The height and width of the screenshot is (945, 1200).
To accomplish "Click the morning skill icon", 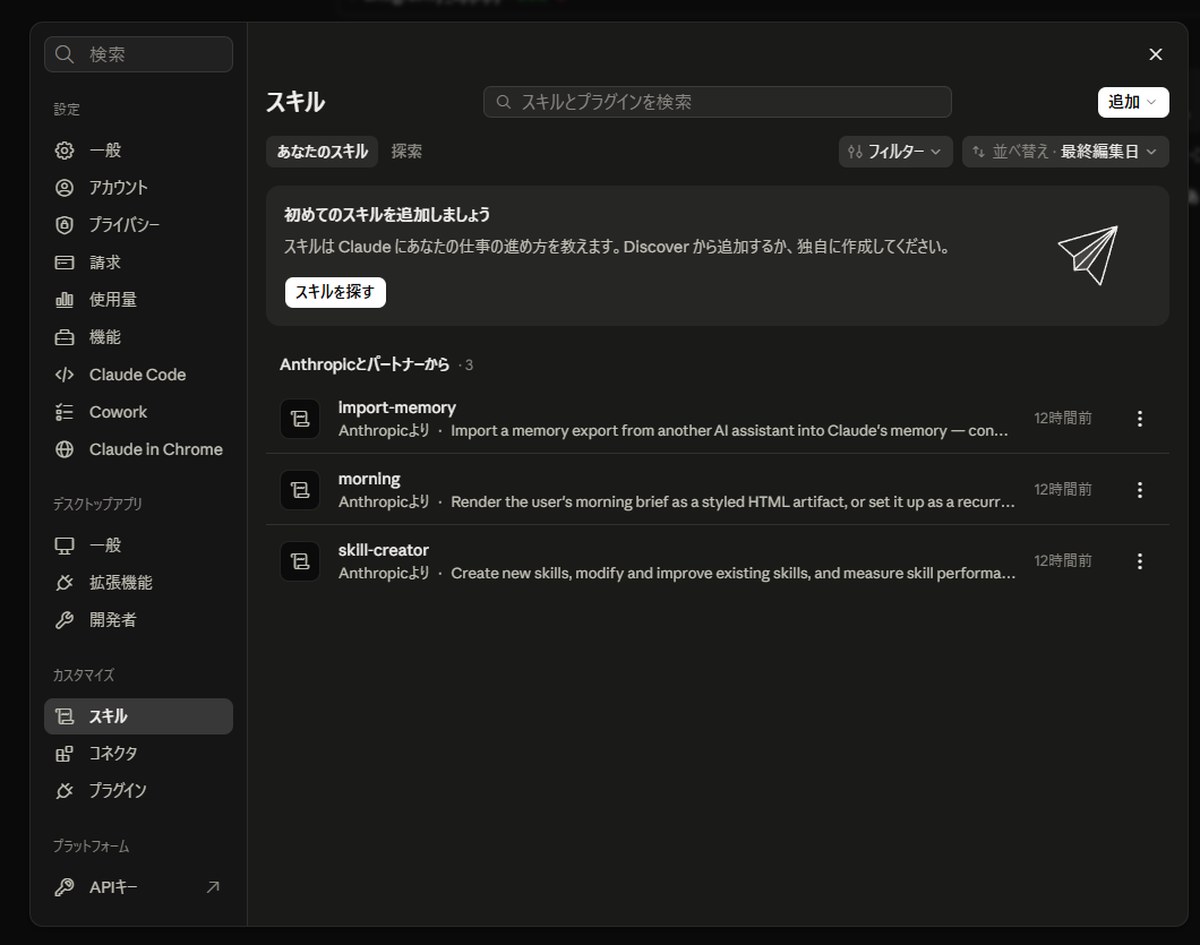I will [x=300, y=490].
